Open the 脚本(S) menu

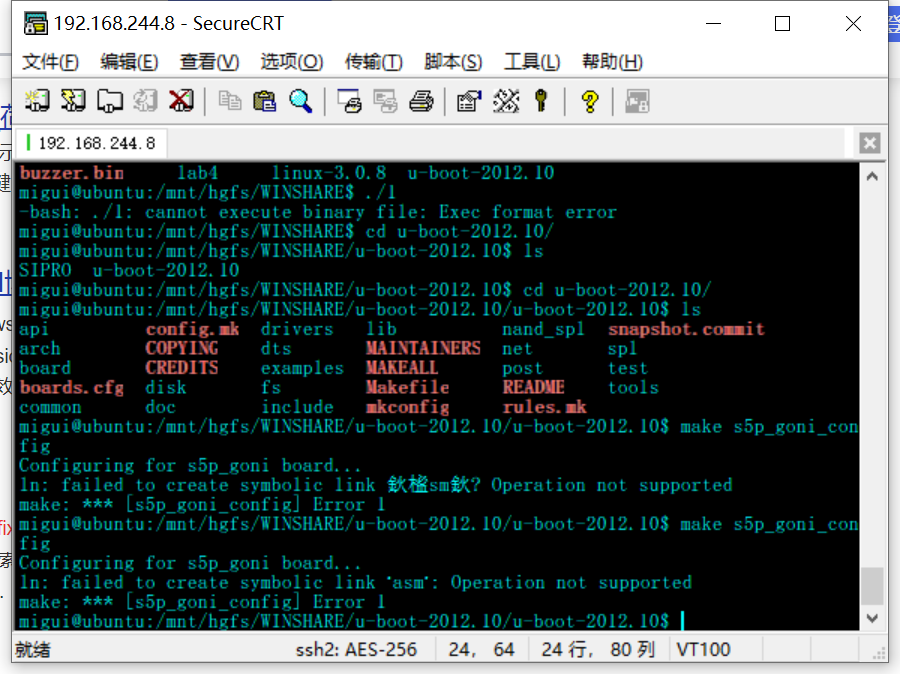[453, 61]
